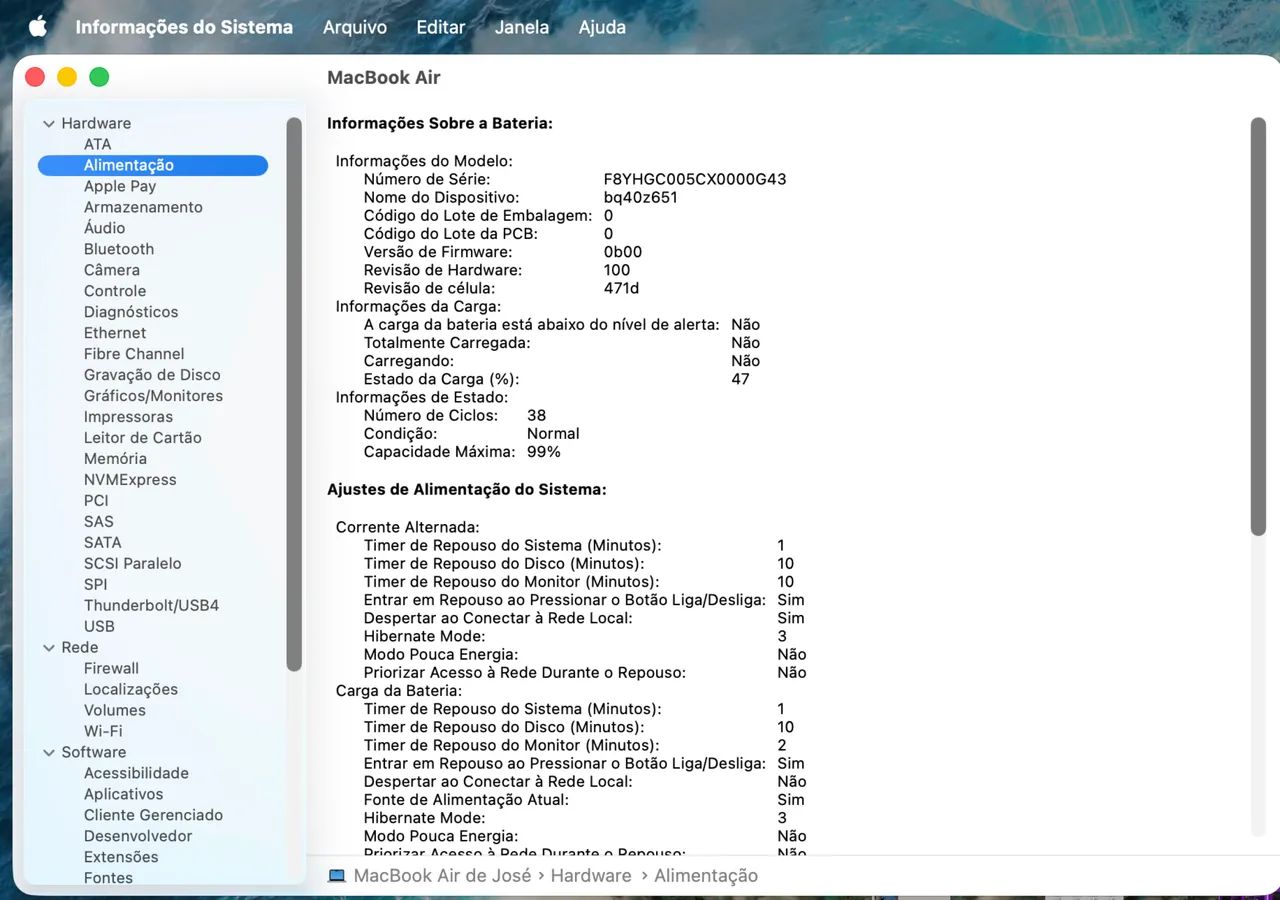The height and width of the screenshot is (900, 1280).
Task: Select Thunderbolt/USB4 in the sidebar
Action: pos(151,606)
